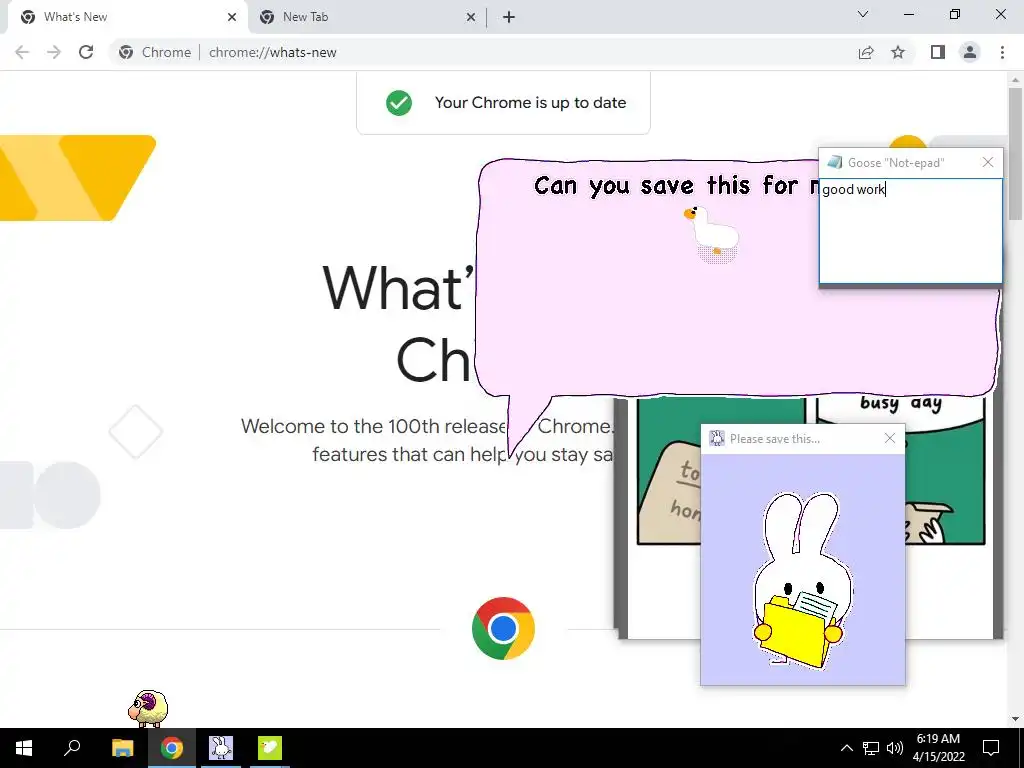Click the Chrome site info chip
Screen dimensions: 1024x768
coord(155,52)
